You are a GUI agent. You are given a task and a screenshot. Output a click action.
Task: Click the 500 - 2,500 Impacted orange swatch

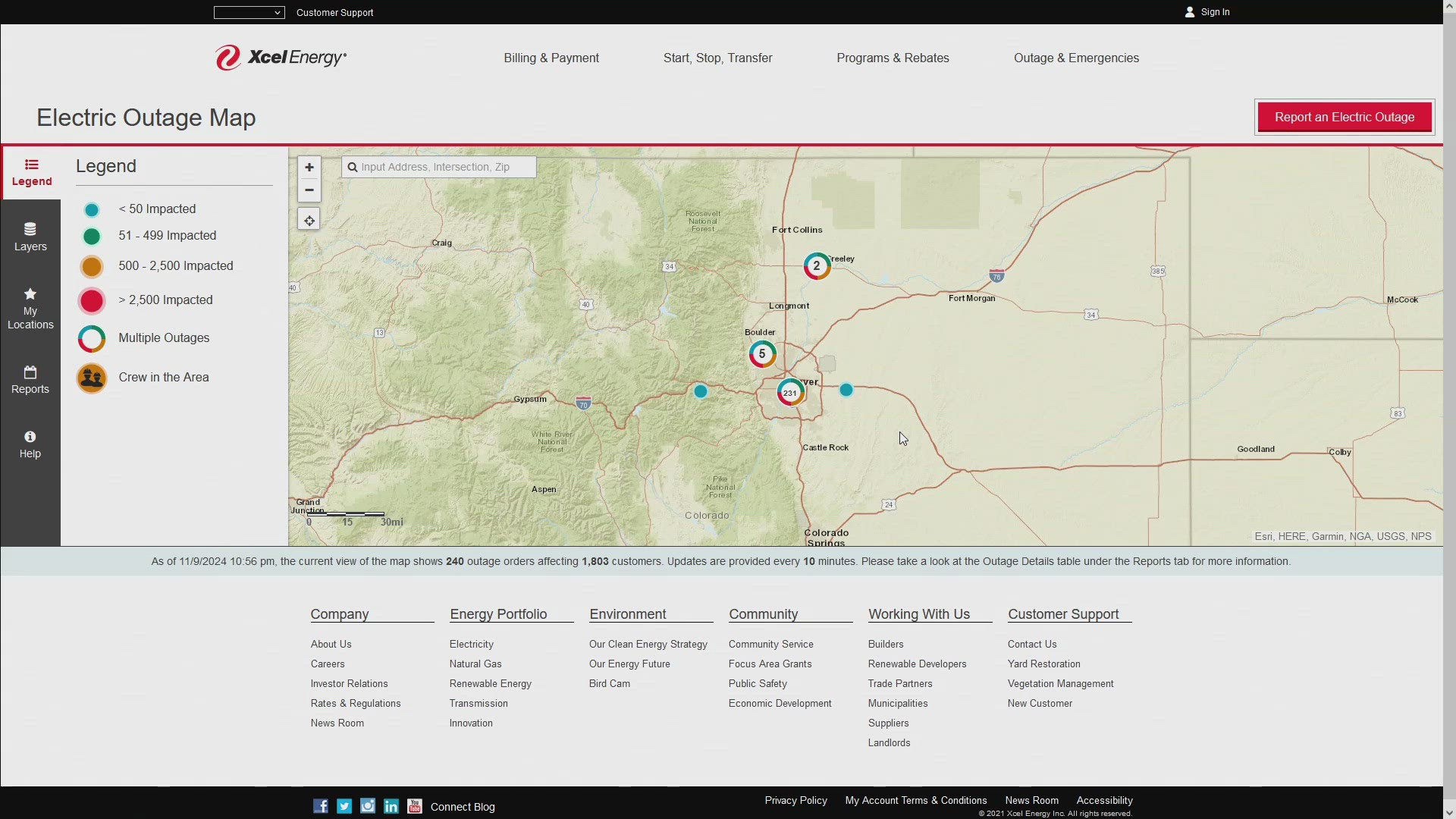pyautogui.click(x=92, y=267)
